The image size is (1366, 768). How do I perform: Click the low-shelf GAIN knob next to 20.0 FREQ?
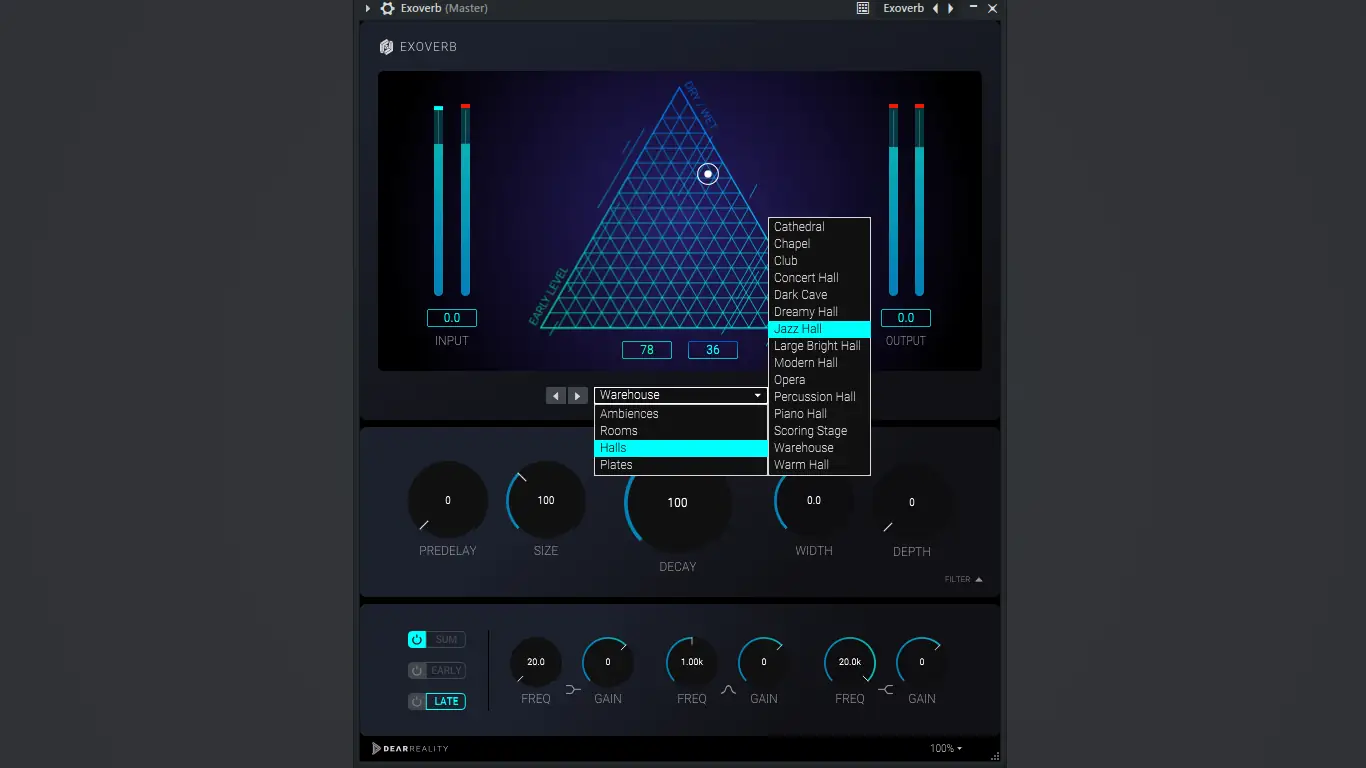(x=608, y=662)
